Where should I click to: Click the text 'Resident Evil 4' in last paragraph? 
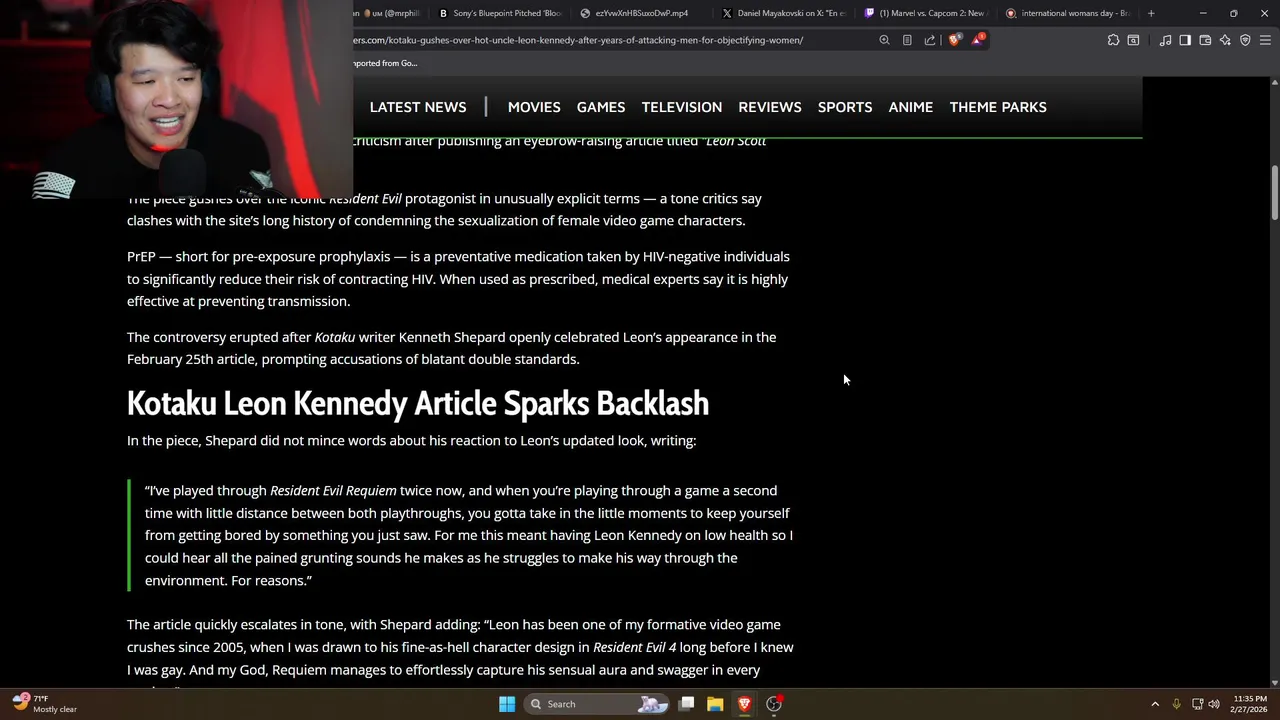click(634, 648)
